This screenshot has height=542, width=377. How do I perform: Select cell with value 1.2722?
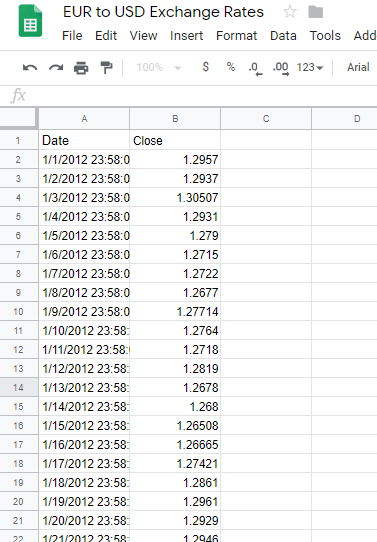[175, 273]
